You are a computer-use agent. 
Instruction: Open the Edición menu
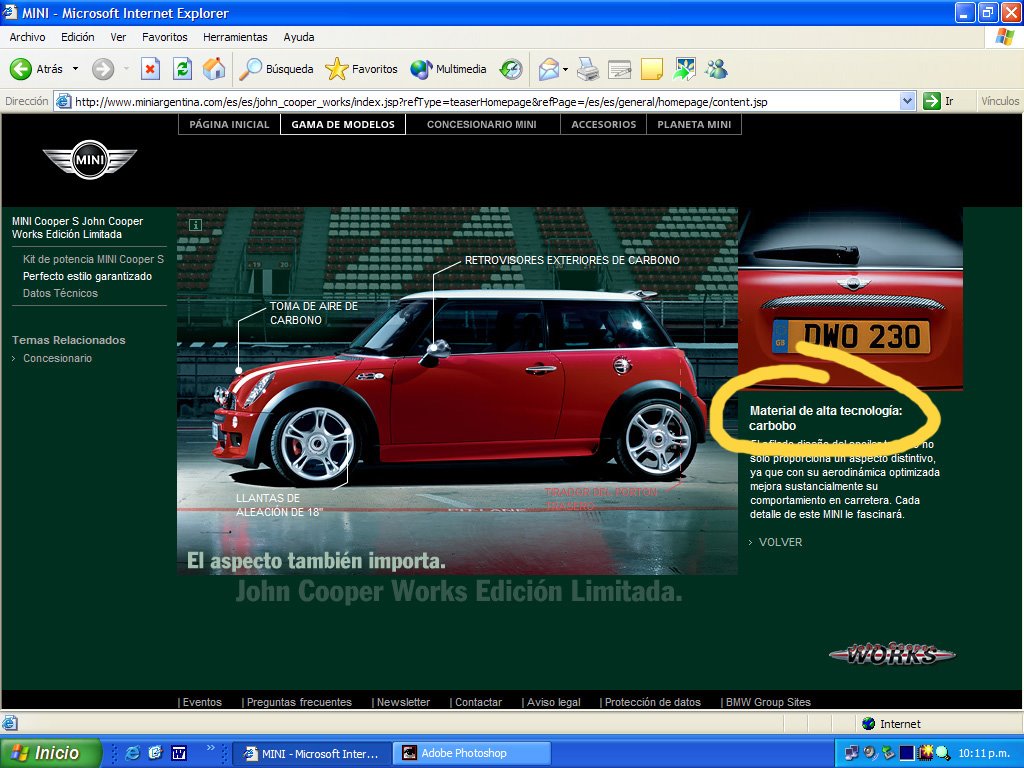coord(78,37)
